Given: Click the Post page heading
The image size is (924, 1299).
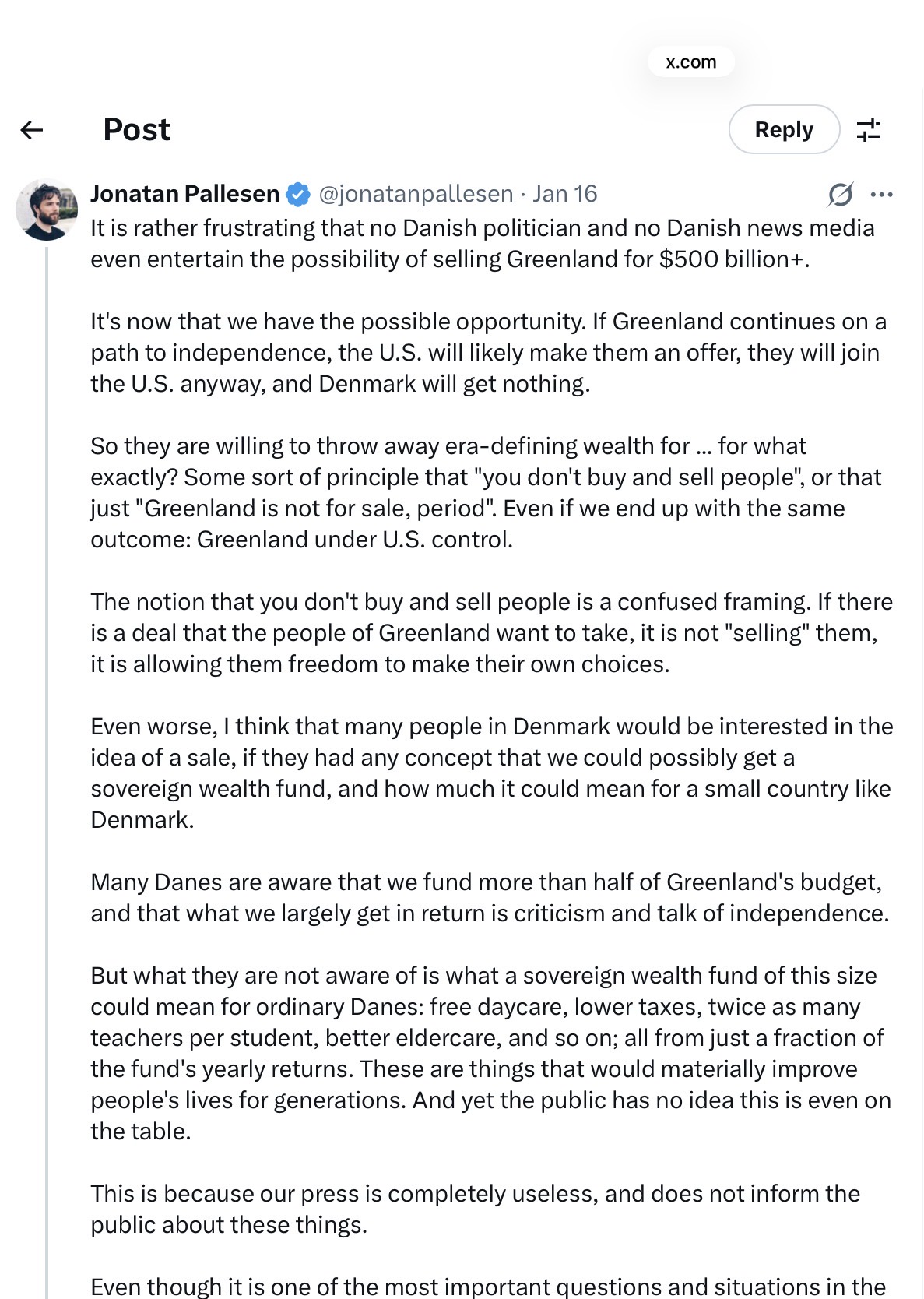Looking at the screenshot, I should [x=136, y=130].
